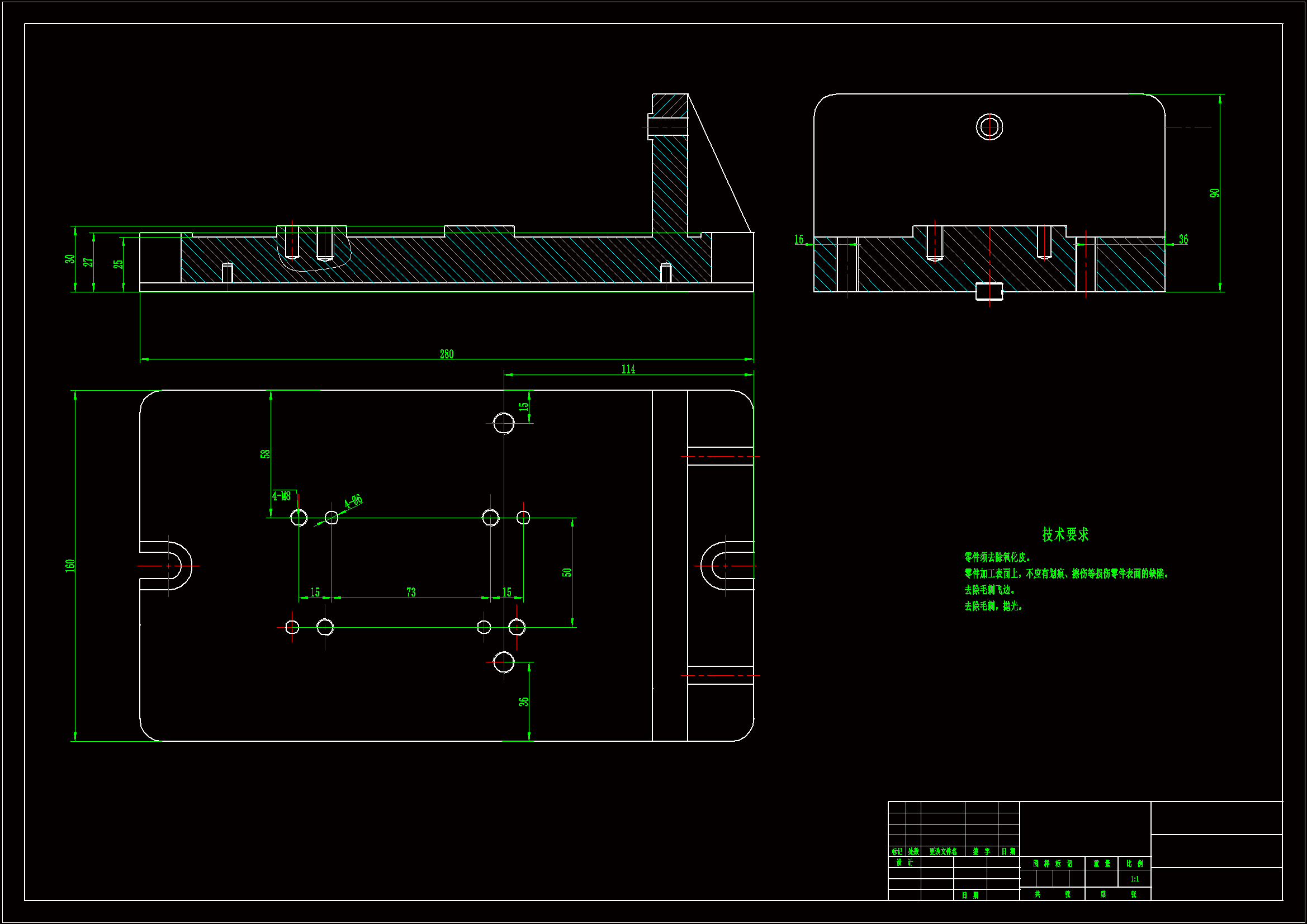Select the 114 dimension label
This screenshot has width=1307, height=924.
(x=628, y=369)
